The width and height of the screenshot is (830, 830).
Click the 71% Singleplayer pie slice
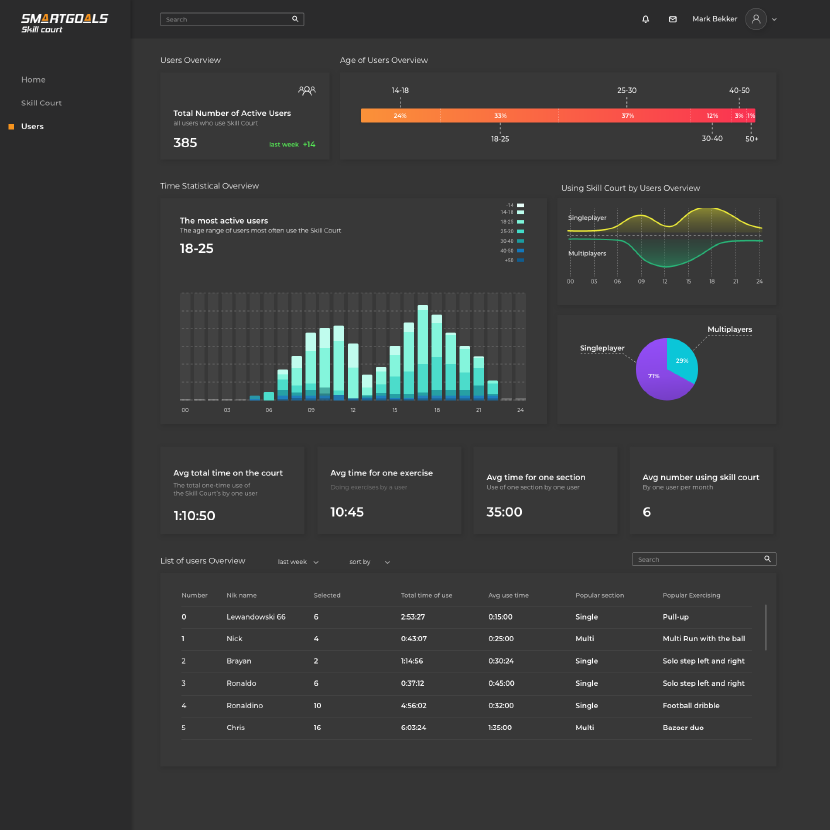(x=655, y=375)
